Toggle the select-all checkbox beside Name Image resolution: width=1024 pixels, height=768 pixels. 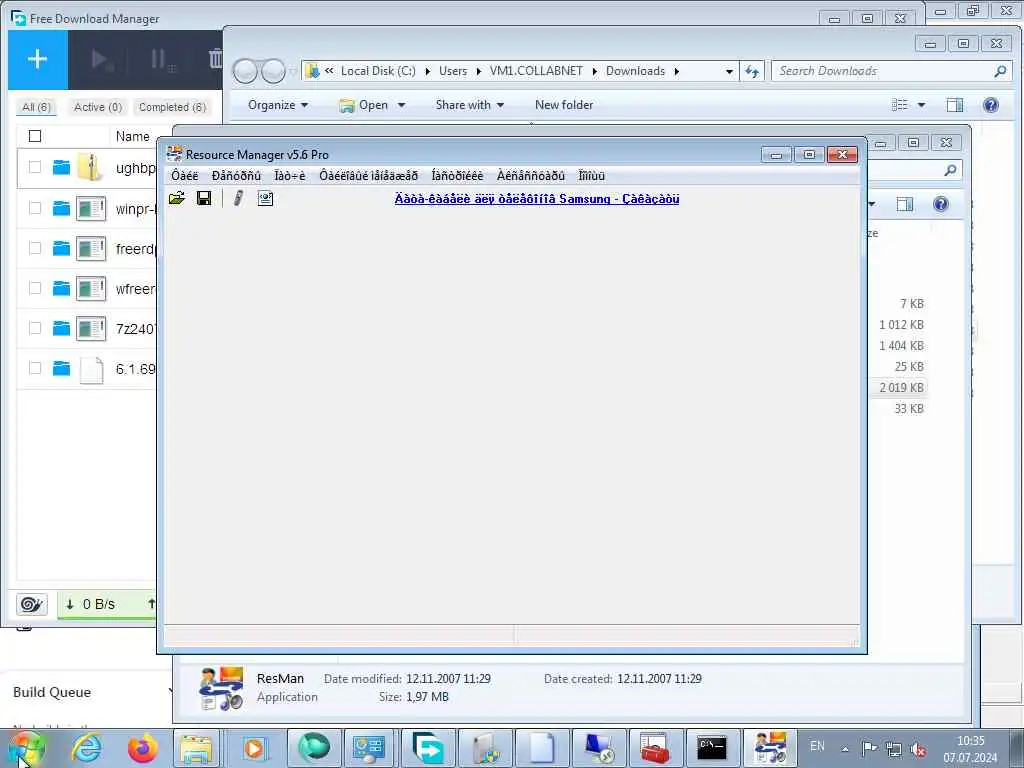coord(35,136)
